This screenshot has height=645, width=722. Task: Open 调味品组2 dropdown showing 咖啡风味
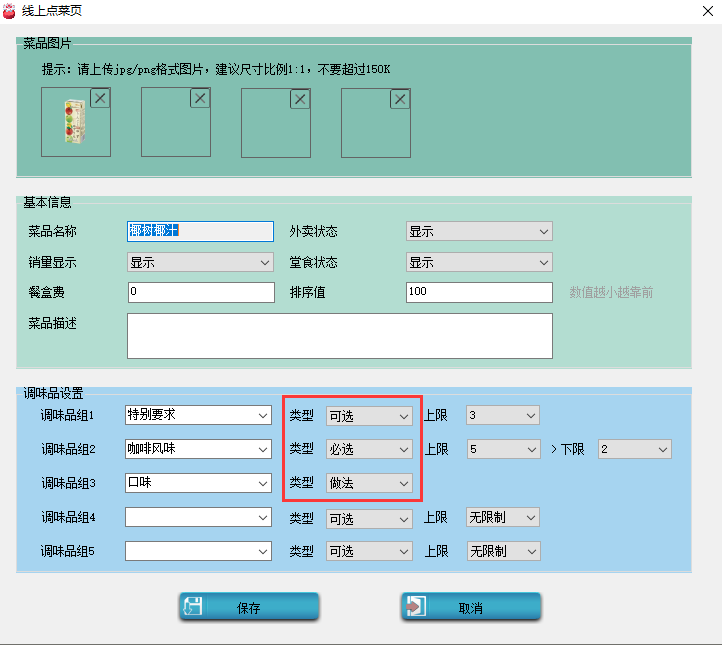198,449
